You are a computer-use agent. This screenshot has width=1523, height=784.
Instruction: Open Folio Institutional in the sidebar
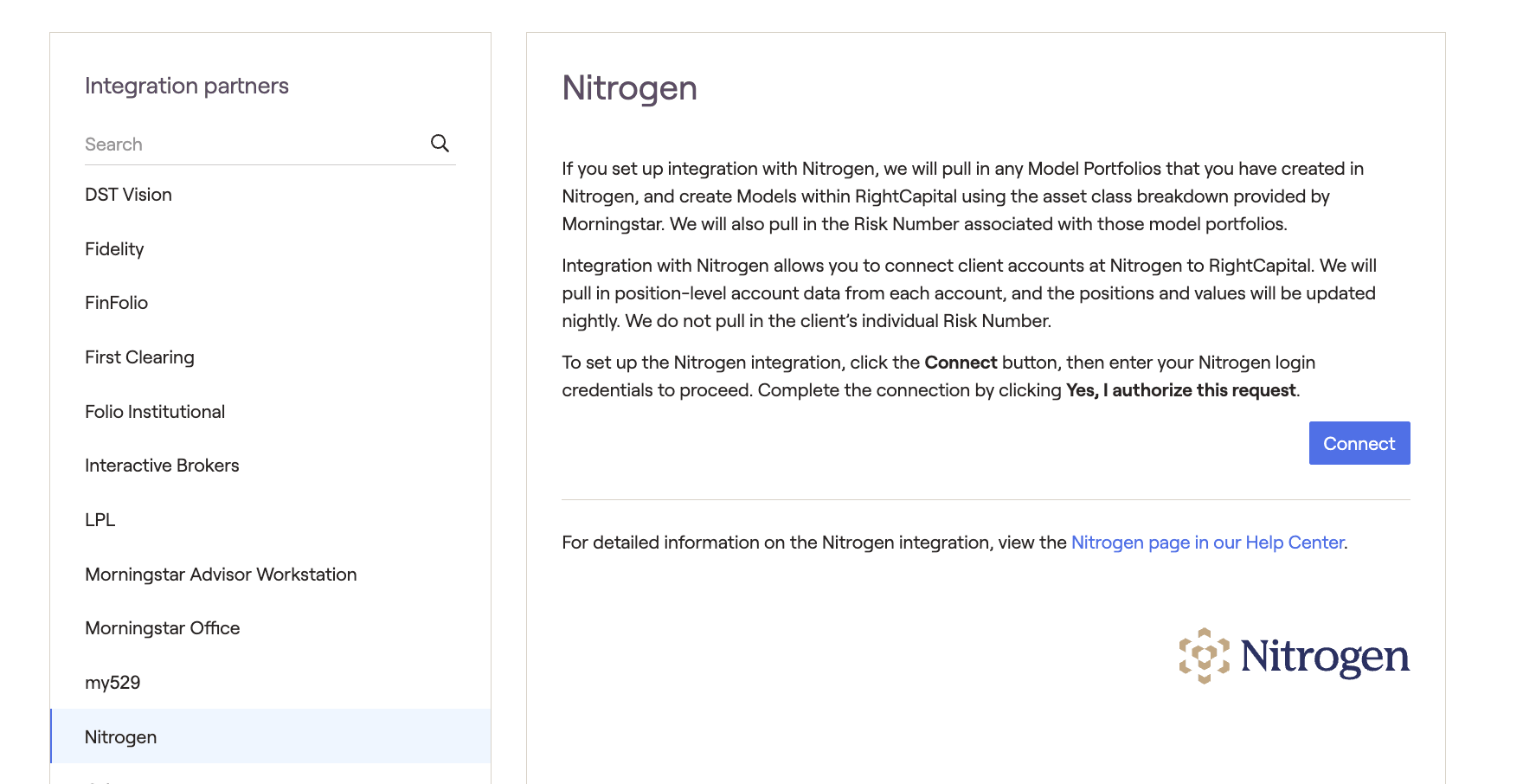click(155, 412)
